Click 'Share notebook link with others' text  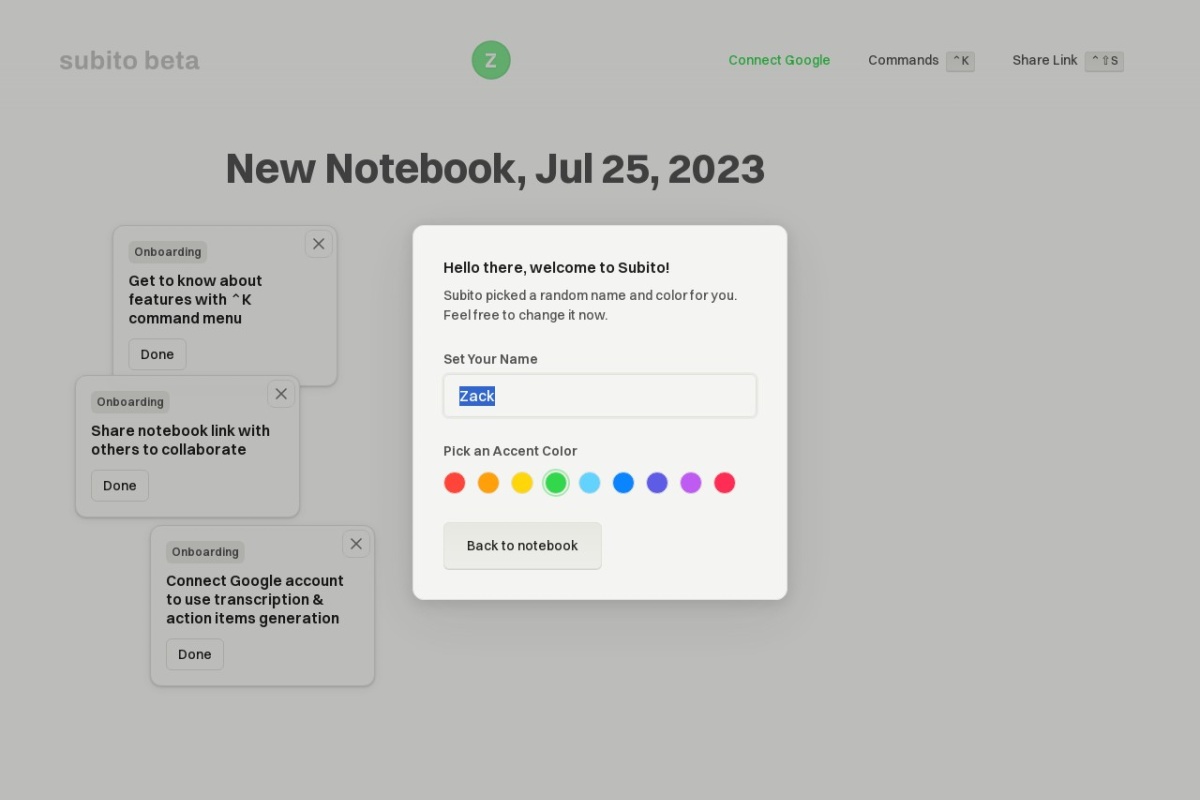pos(180,440)
